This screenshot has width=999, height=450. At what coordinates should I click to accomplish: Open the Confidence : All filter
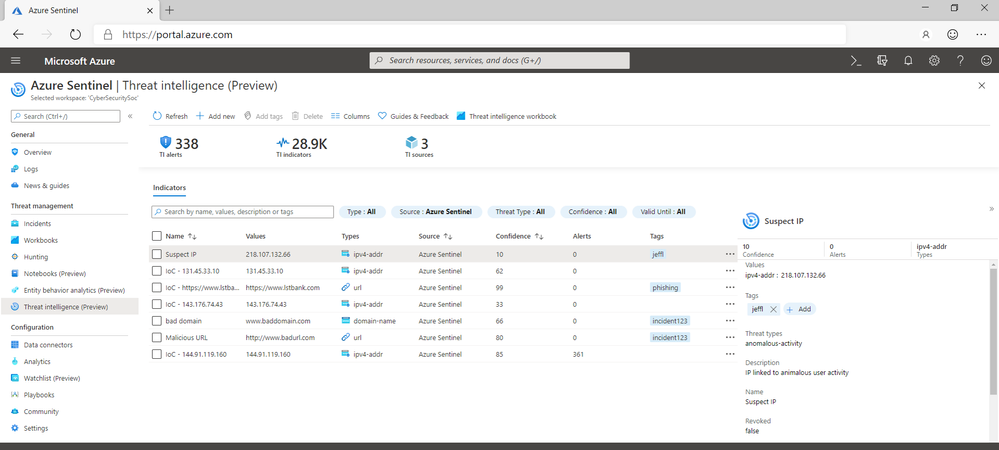tap(593, 212)
